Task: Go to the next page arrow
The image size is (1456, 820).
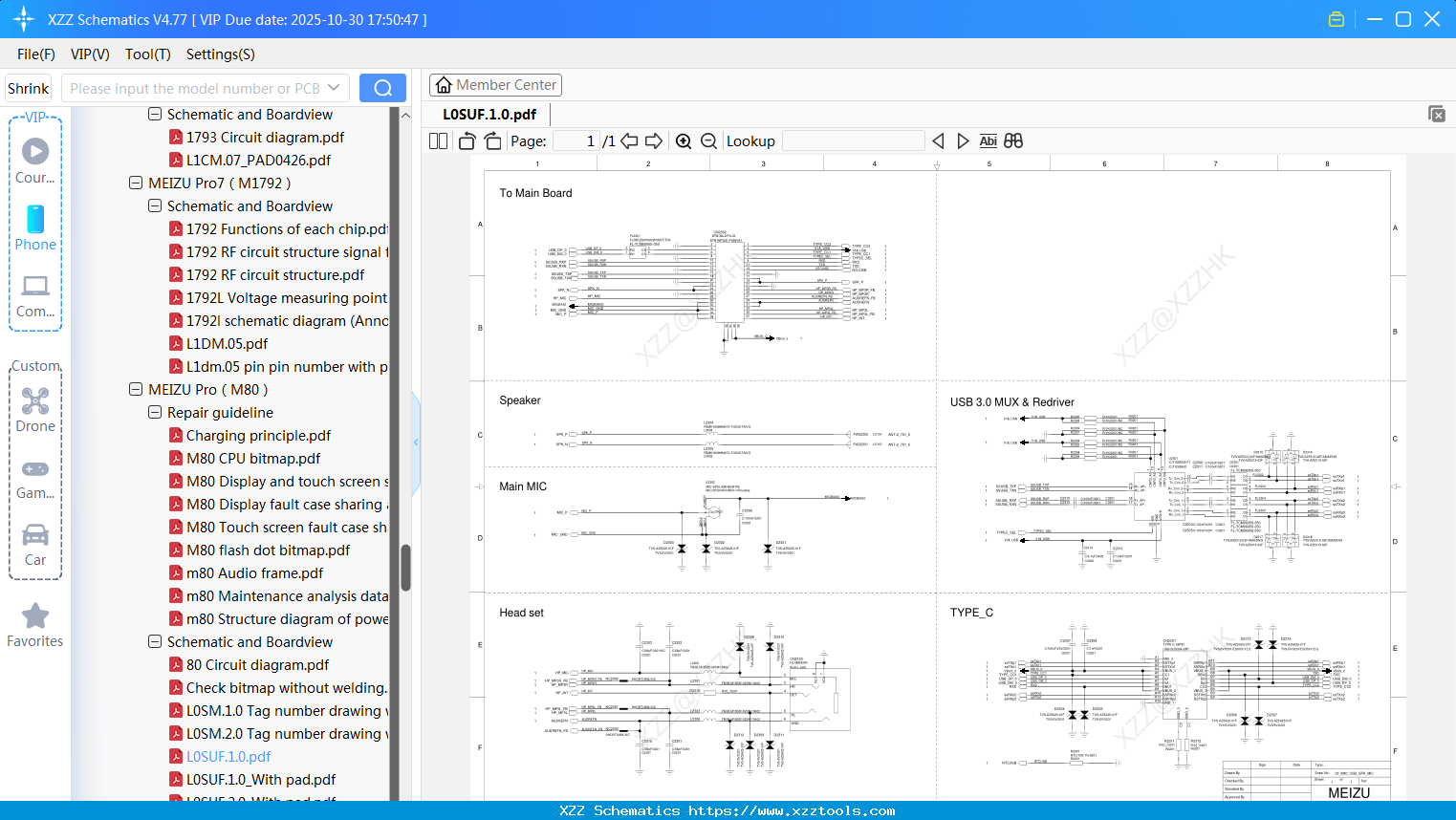Action: click(654, 141)
